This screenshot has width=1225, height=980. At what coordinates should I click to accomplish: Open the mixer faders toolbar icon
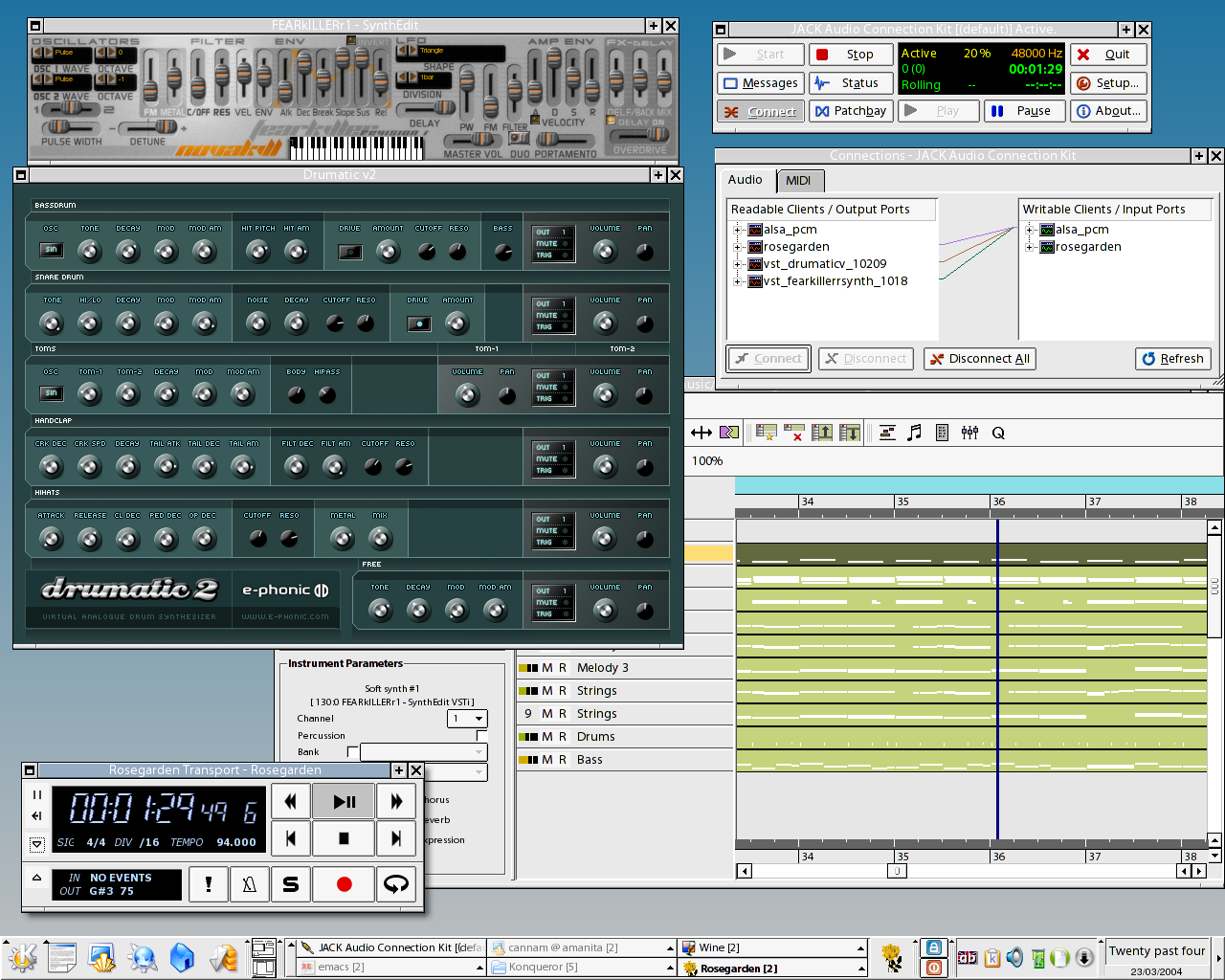pyautogui.click(x=969, y=433)
